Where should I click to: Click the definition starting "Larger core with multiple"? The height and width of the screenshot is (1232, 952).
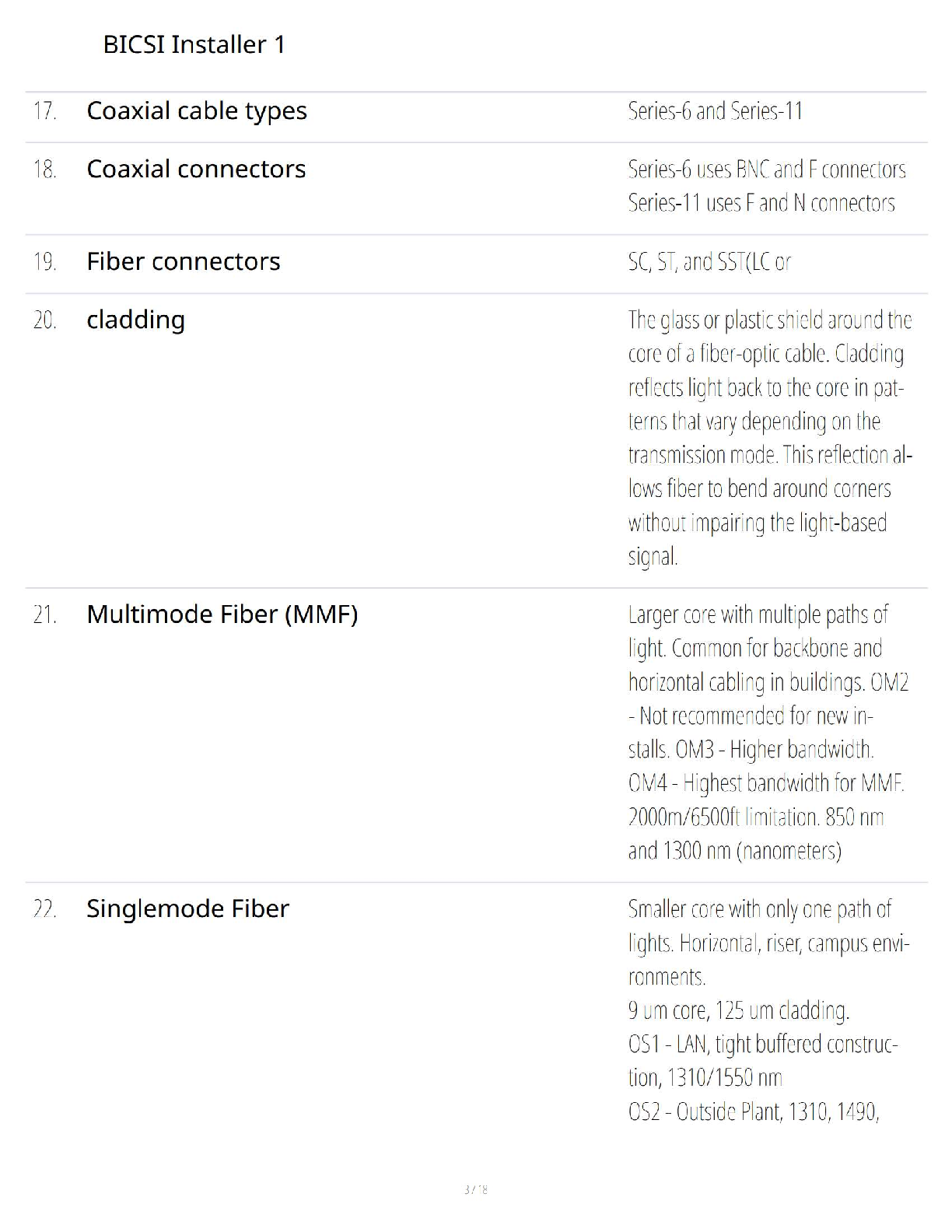(x=768, y=732)
